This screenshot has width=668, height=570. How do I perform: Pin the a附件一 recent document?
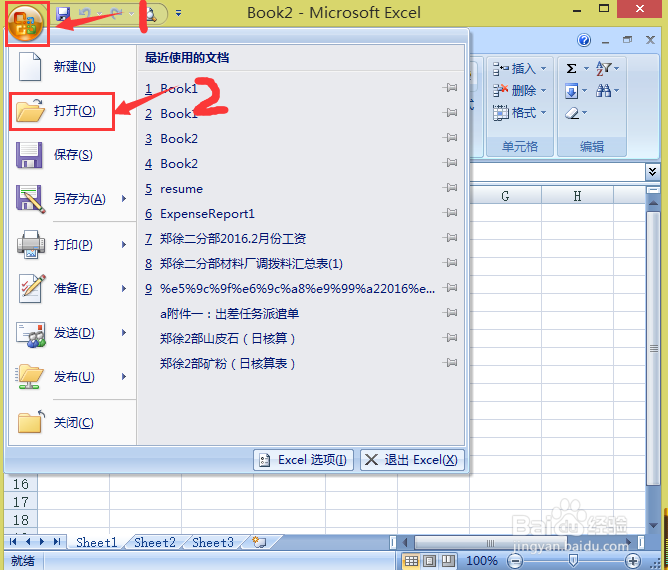pos(450,313)
